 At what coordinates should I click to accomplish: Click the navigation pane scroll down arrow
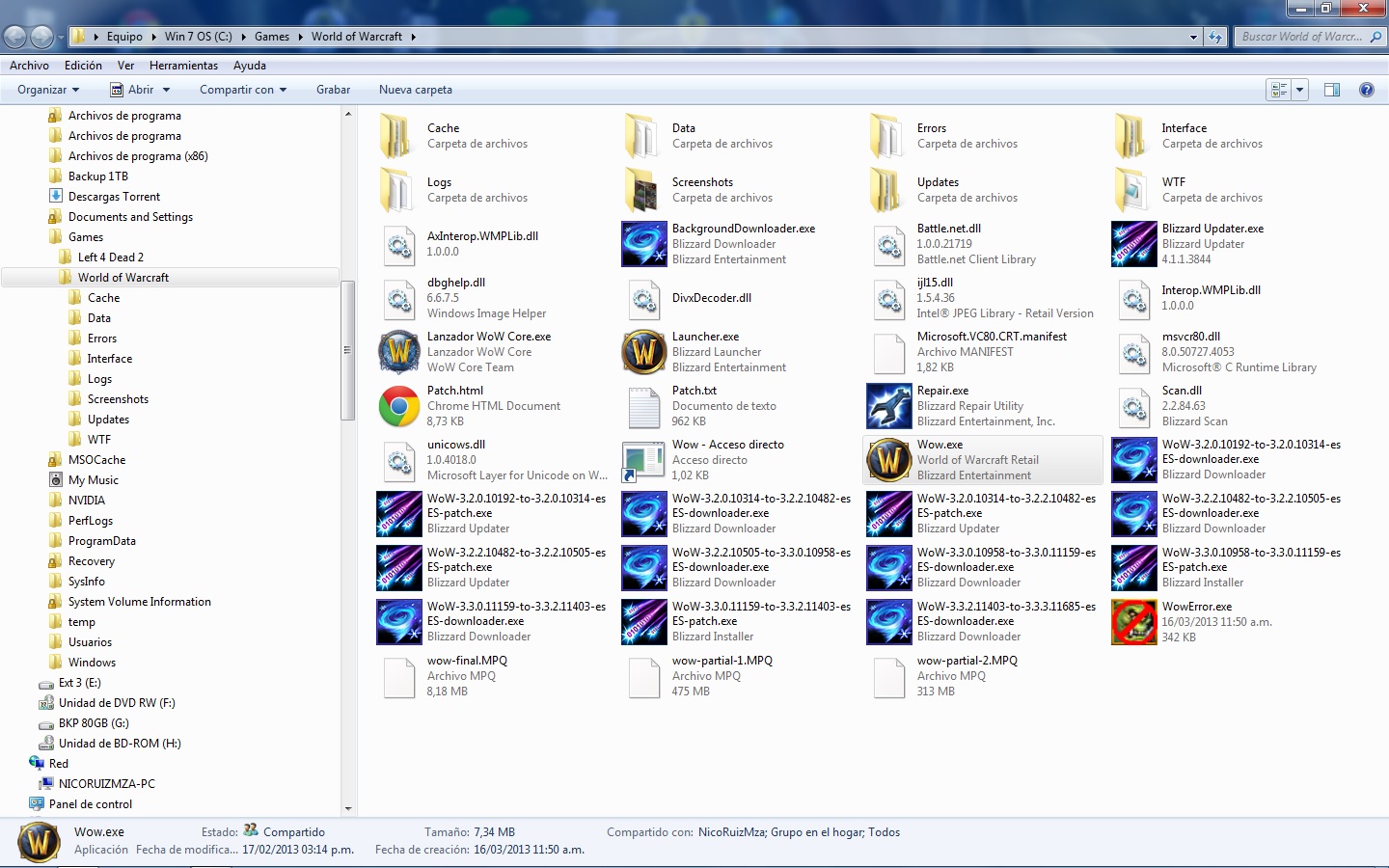tap(348, 809)
